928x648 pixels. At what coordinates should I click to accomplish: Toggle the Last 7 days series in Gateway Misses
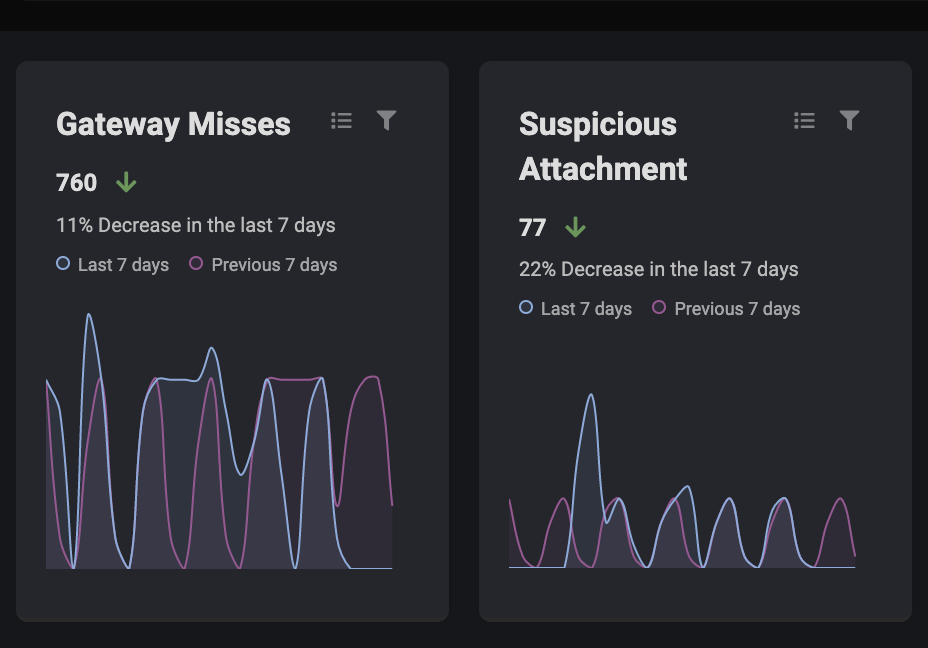(x=112, y=265)
